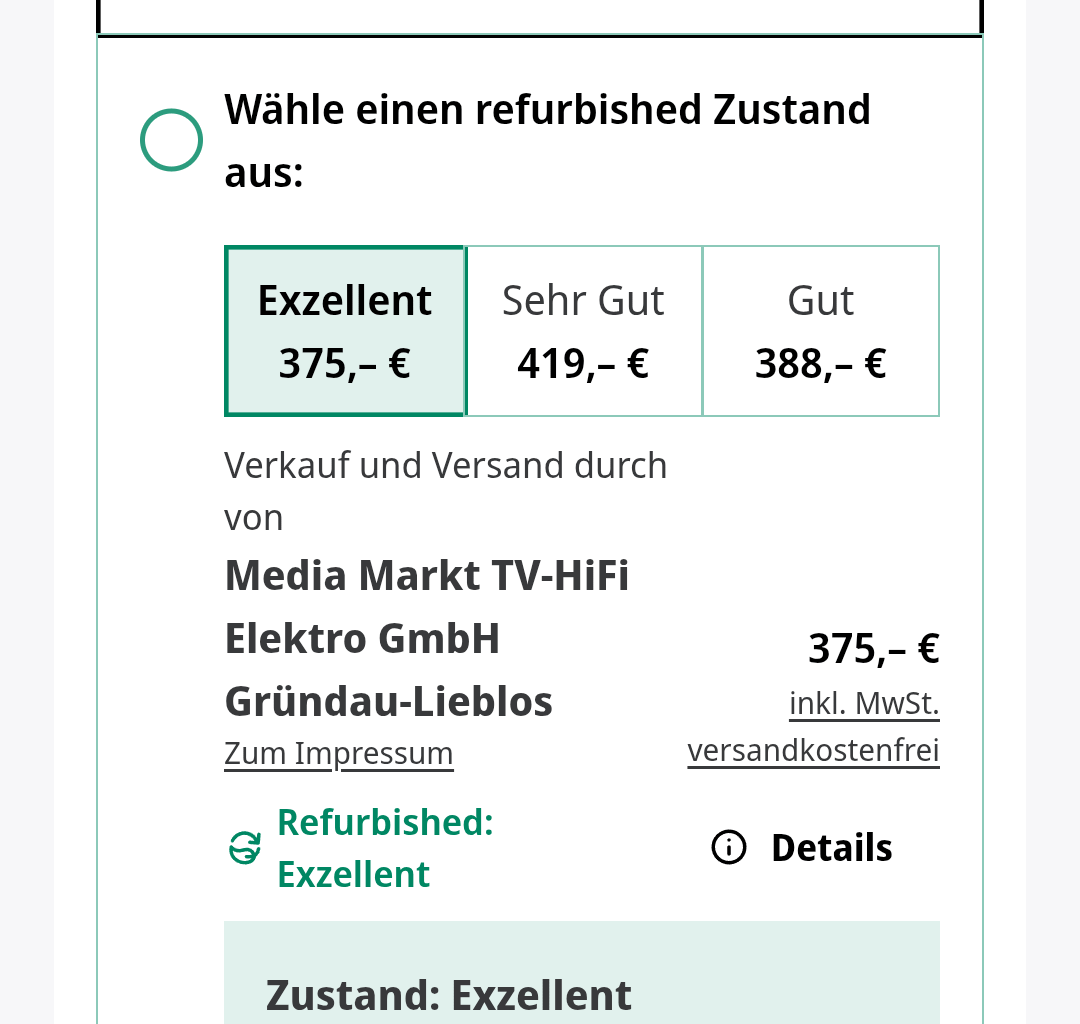Open "Zum Impressum" seller imprint link
The height and width of the screenshot is (1024, 1080).
click(338, 753)
